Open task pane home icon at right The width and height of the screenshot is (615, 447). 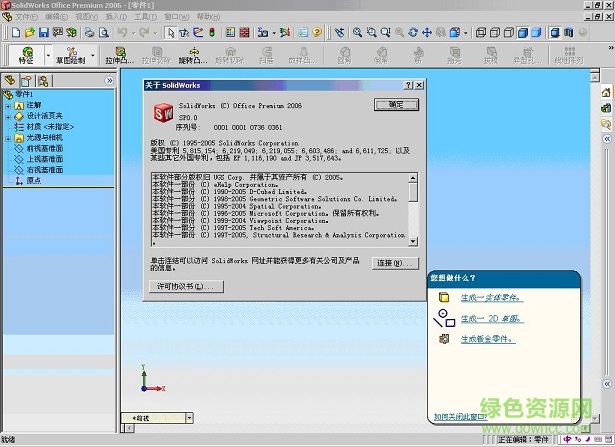606,93
